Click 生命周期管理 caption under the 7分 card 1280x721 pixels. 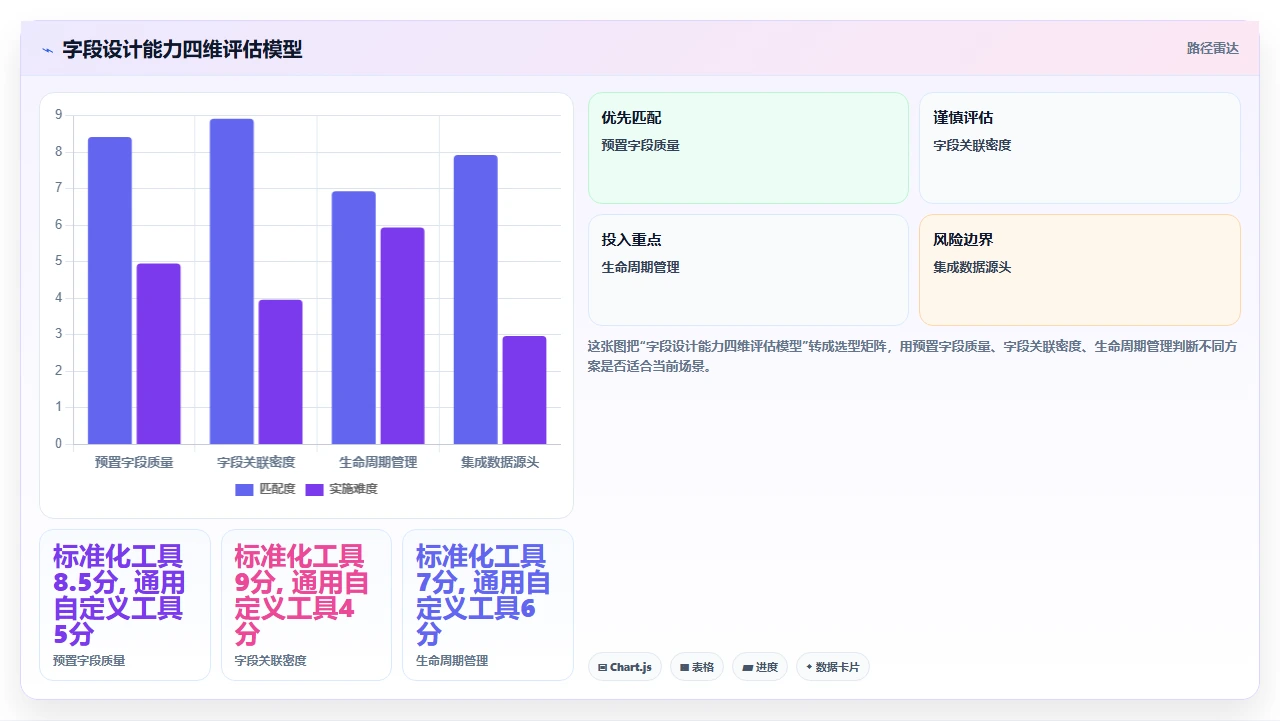coord(452,661)
